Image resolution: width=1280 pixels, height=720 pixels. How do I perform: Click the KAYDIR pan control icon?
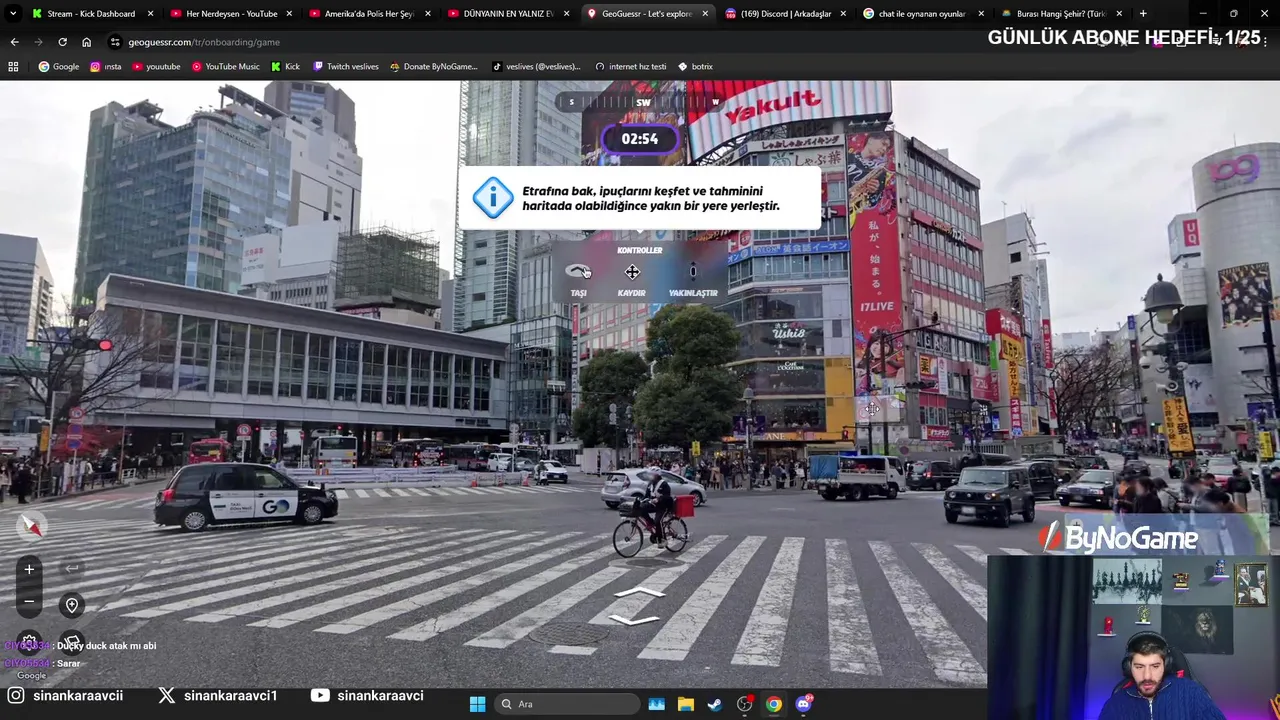coord(632,272)
